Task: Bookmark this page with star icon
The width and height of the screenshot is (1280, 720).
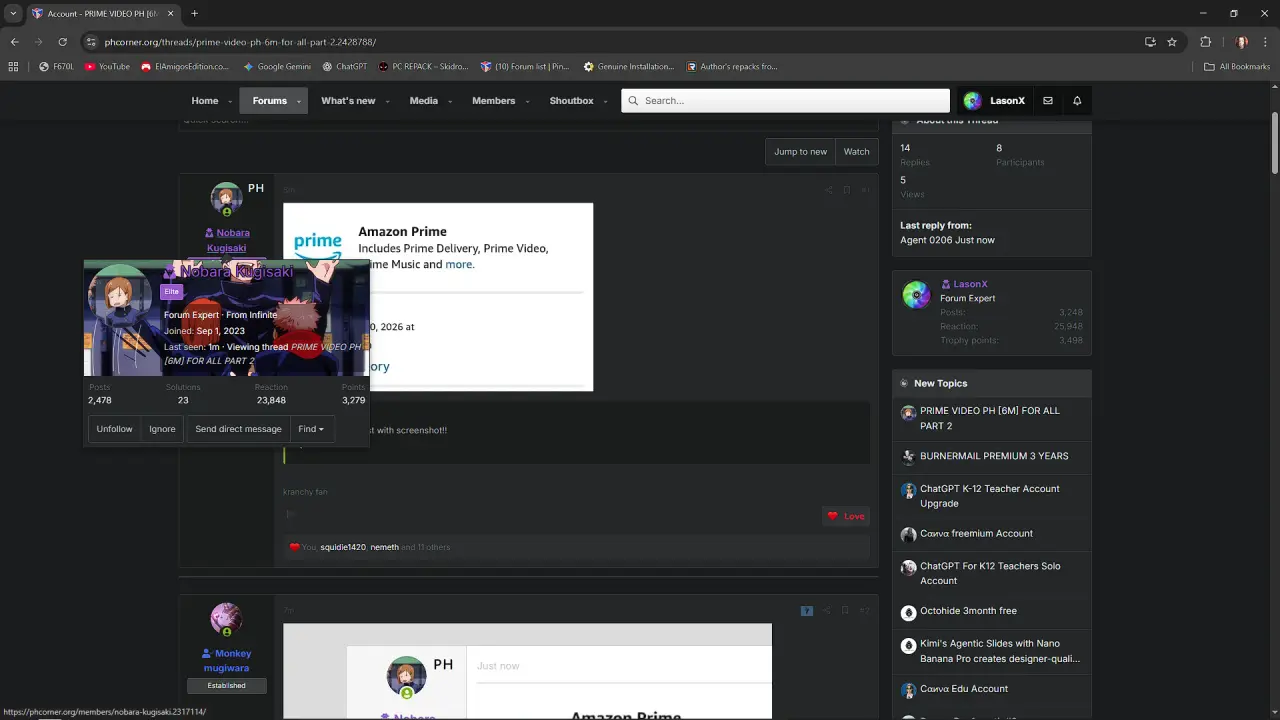Action: [x=1172, y=42]
